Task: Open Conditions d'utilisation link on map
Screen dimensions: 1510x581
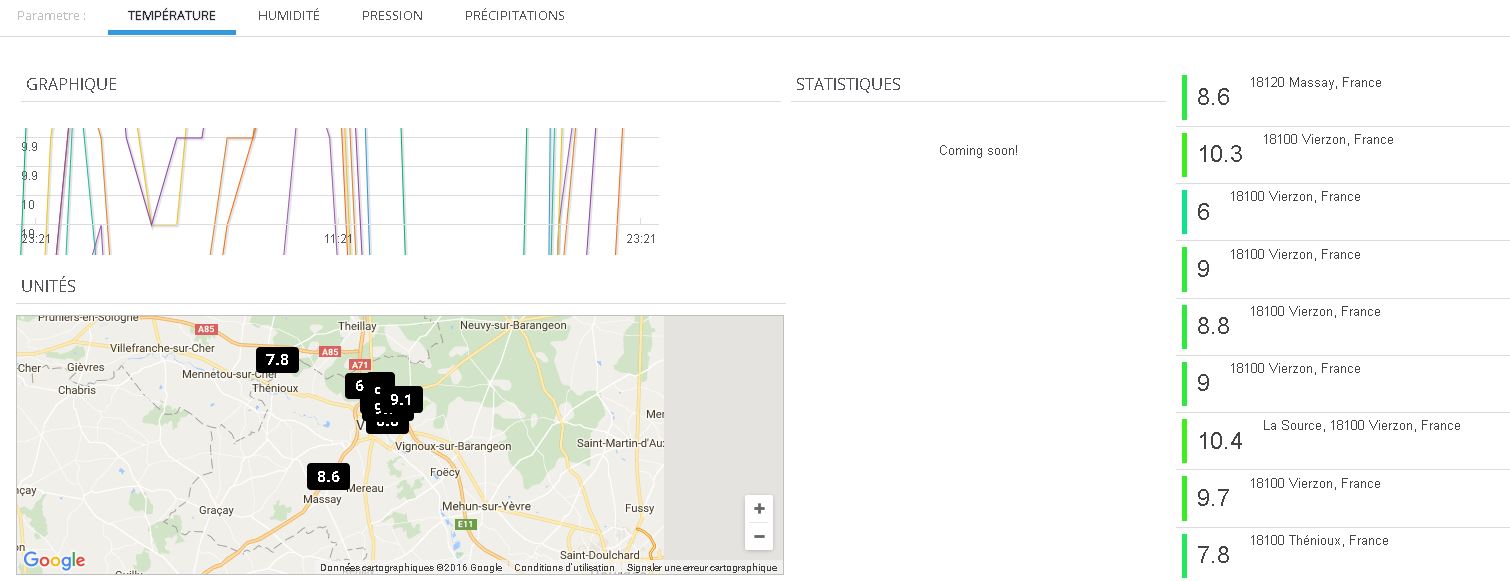Action: [564, 568]
